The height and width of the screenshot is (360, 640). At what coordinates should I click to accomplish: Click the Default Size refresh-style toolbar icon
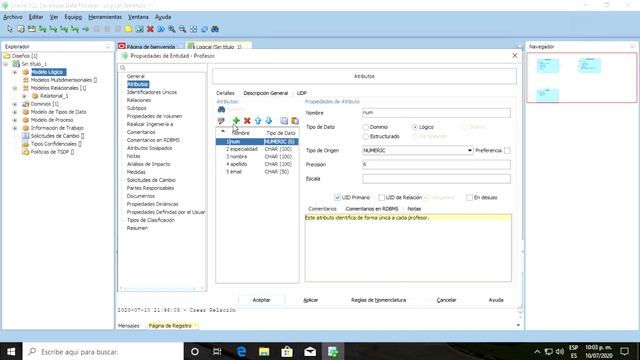pyautogui.click(x=204, y=29)
